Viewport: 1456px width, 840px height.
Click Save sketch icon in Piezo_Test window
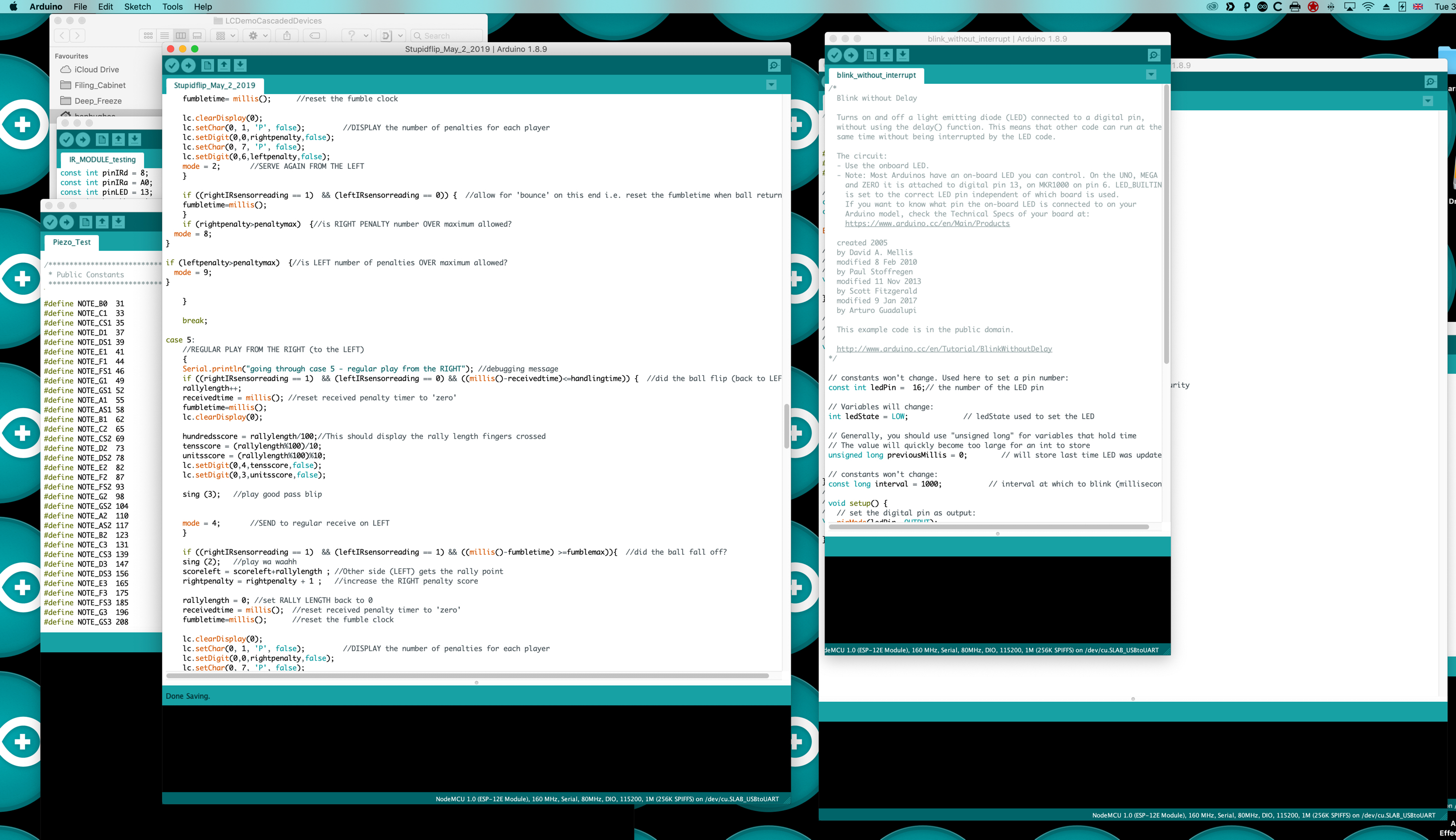click(118, 222)
